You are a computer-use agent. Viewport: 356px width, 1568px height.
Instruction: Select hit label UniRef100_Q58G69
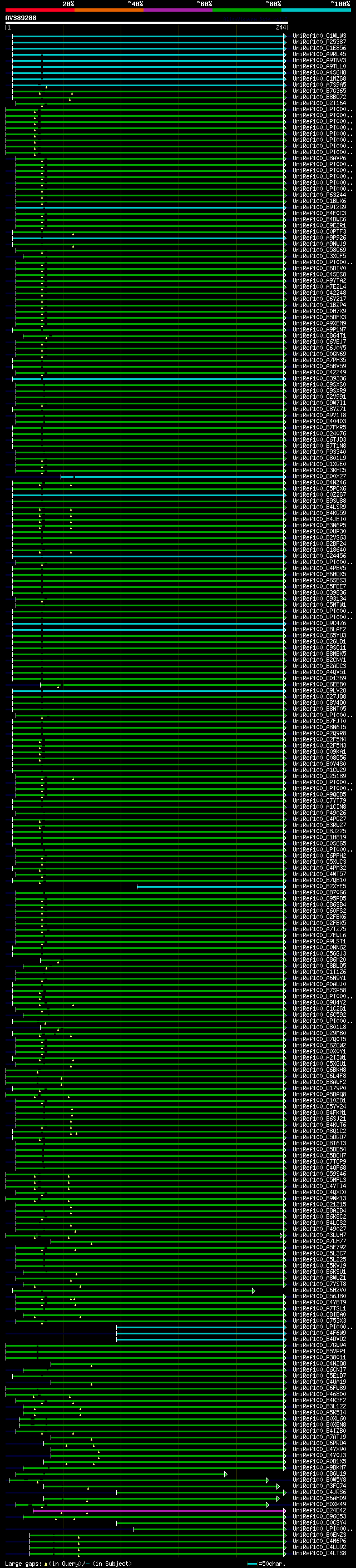[319, 250]
